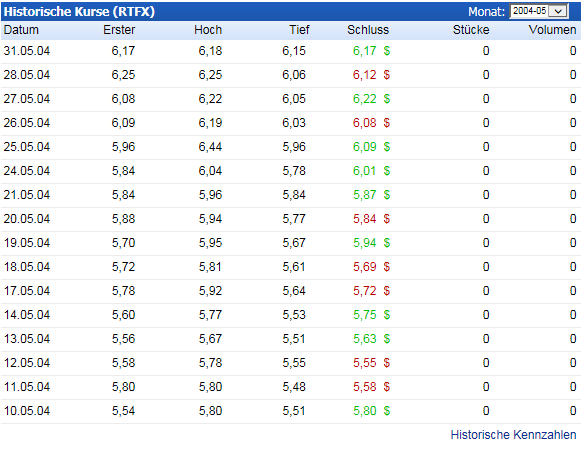Click the Historische Kurse (RTFX) title
The width and height of the screenshot is (582, 453).
point(79,12)
